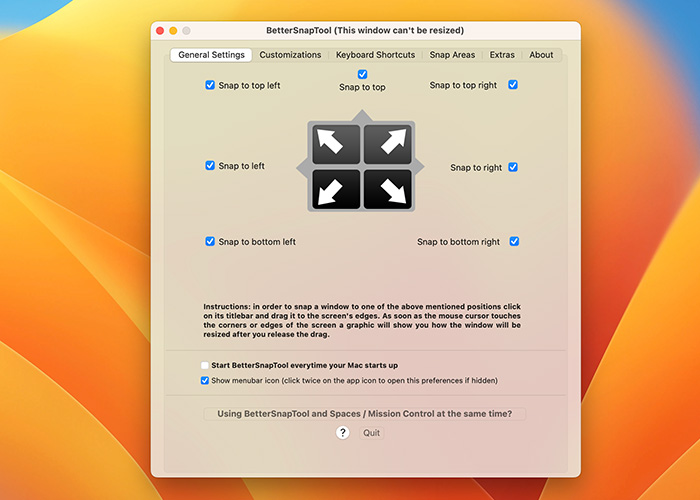700x500 pixels.
Task: Open the Extras tab
Action: click(x=502, y=55)
